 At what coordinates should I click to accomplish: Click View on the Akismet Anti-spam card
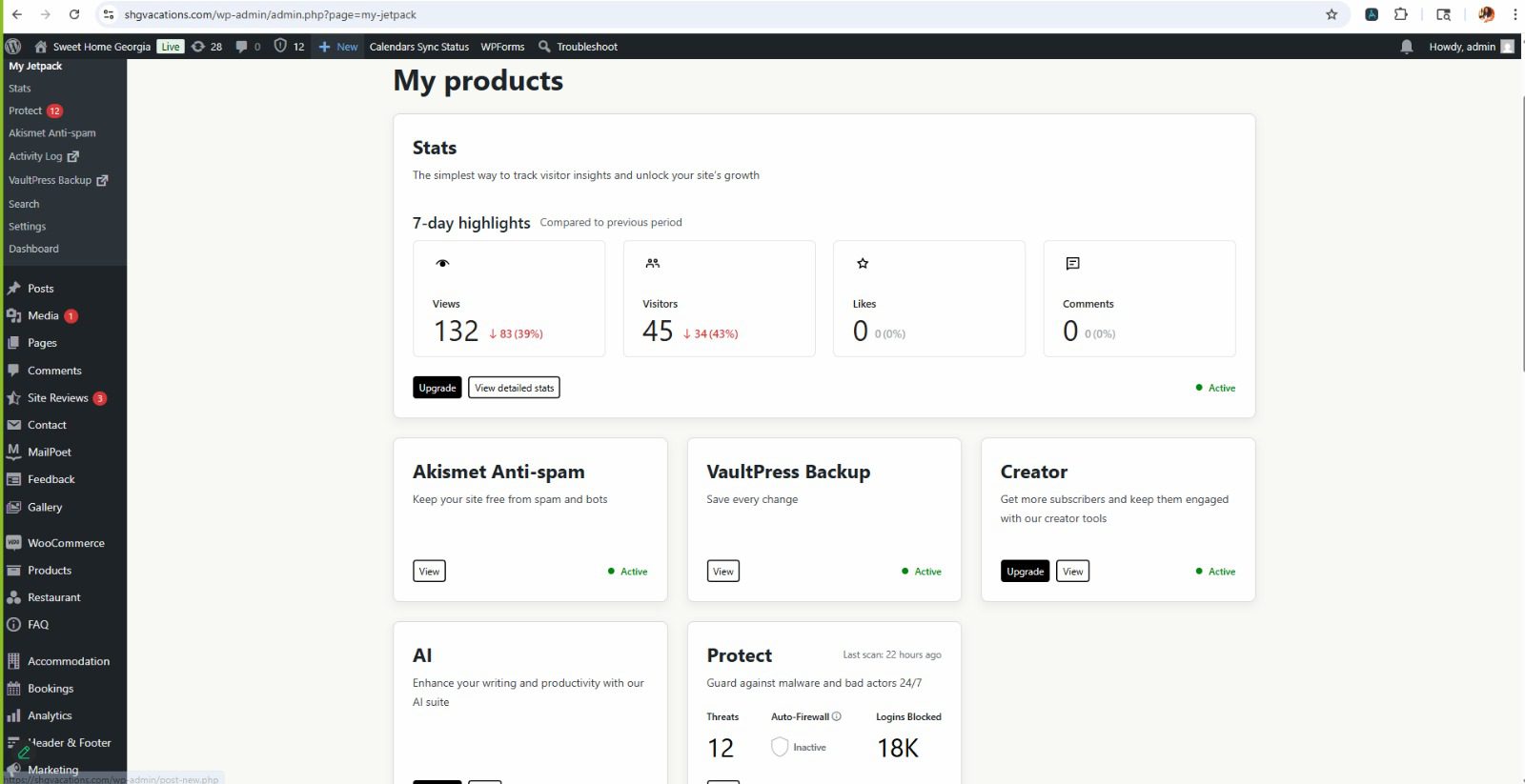429,572
